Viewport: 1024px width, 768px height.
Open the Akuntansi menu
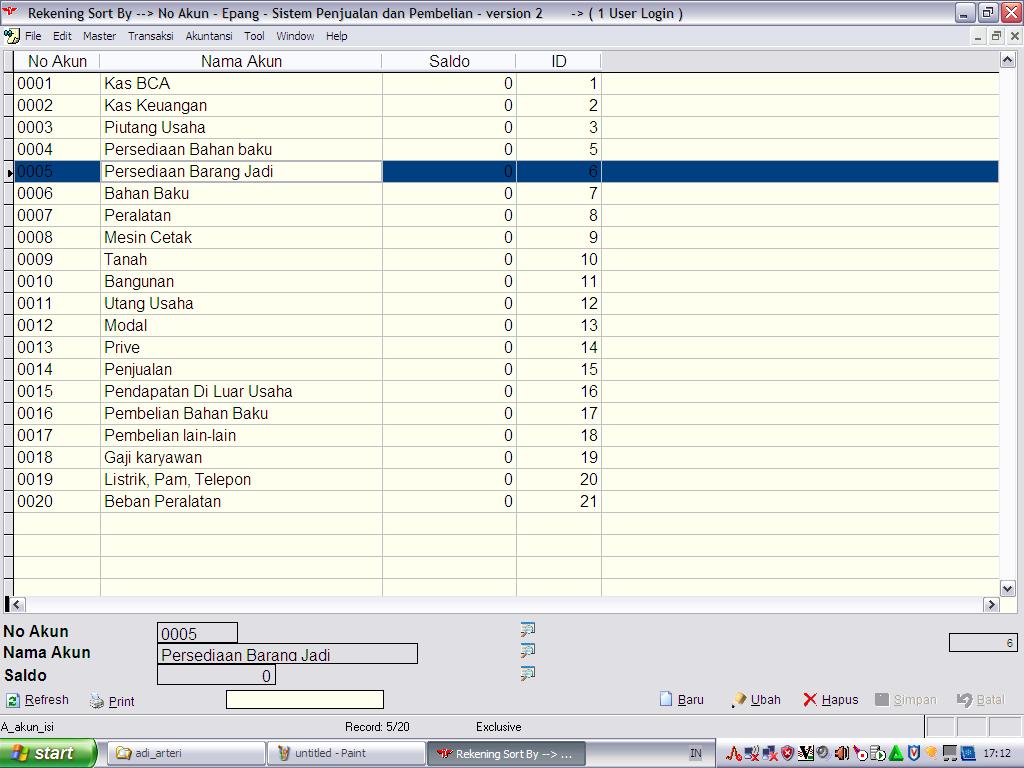208,36
